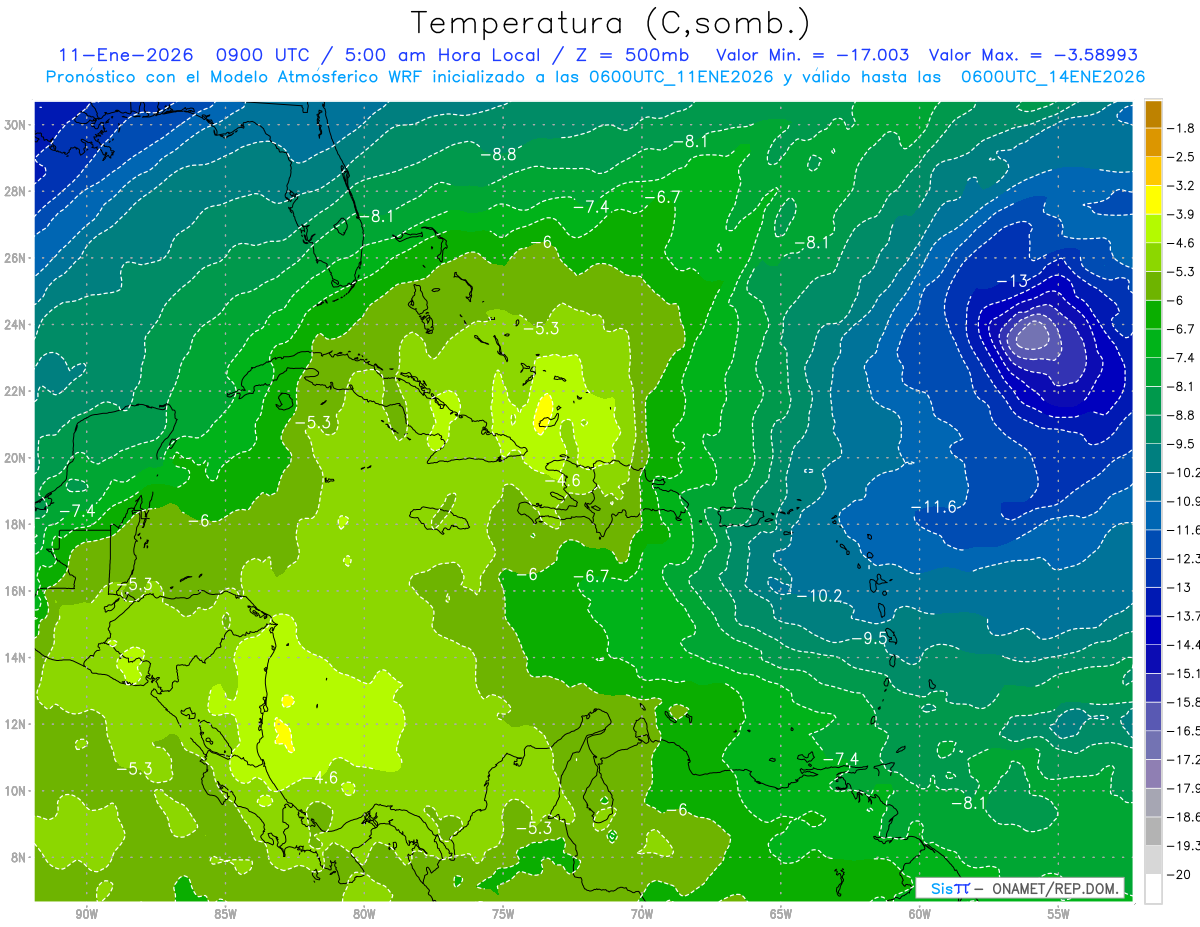Pick the dark orange swatch atop the colorbar
The height and width of the screenshot is (927, 1200).
pyautogui.click(x=1153, y=114)
